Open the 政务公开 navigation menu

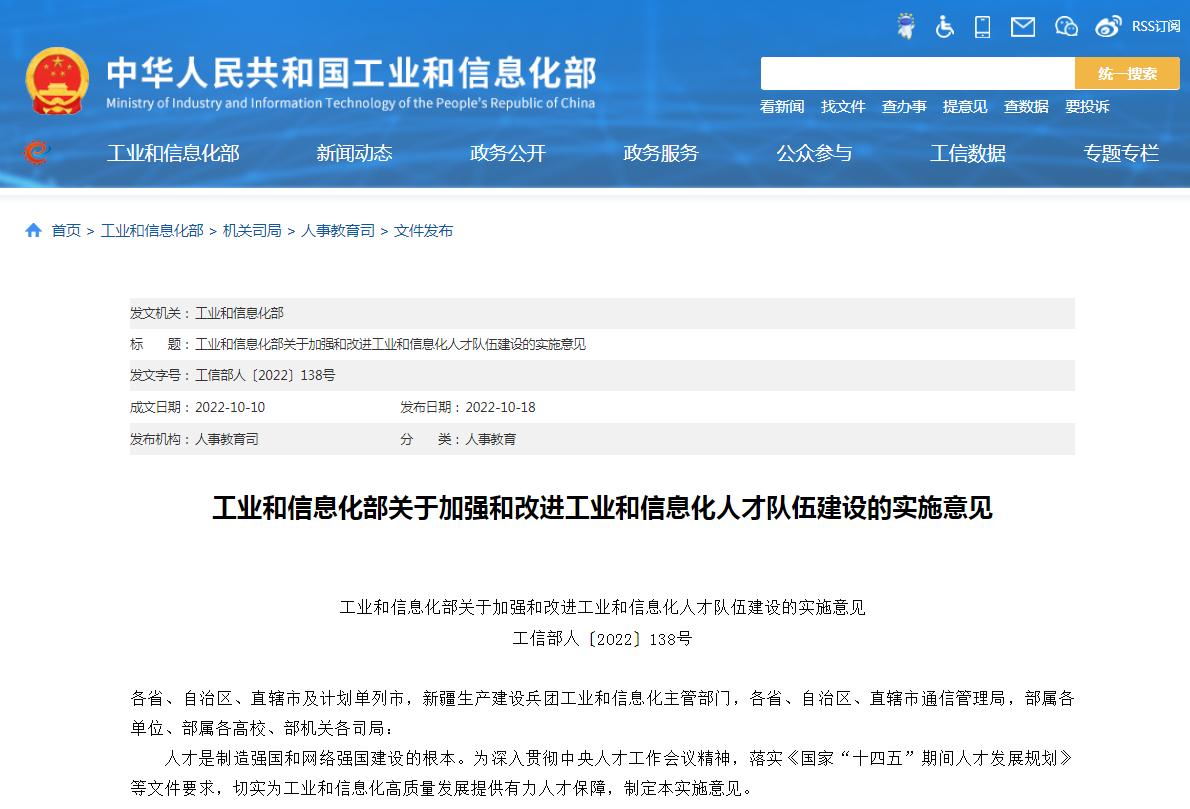(x=508, y=153)
